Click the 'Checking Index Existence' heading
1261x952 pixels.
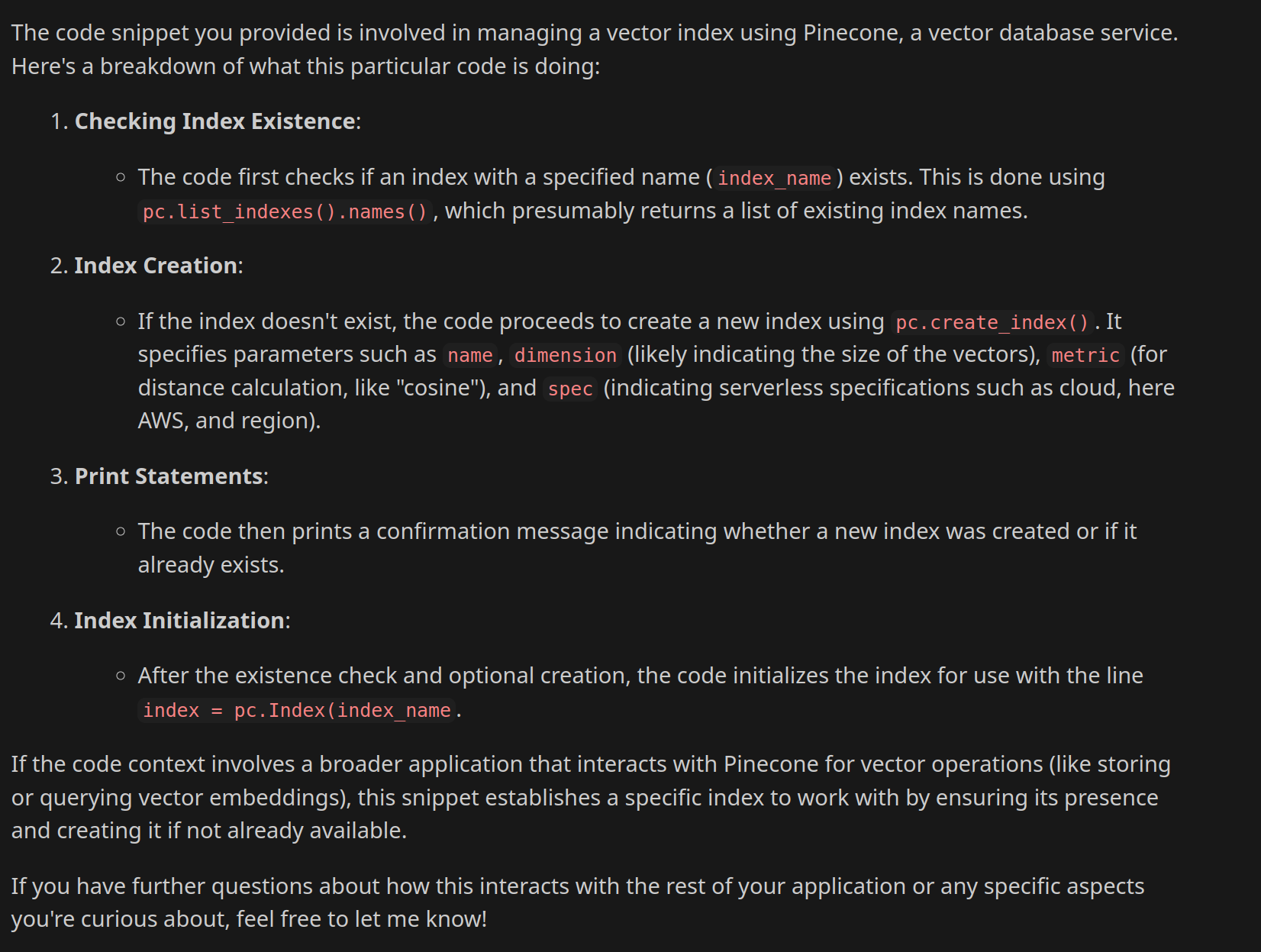(214, 121)
